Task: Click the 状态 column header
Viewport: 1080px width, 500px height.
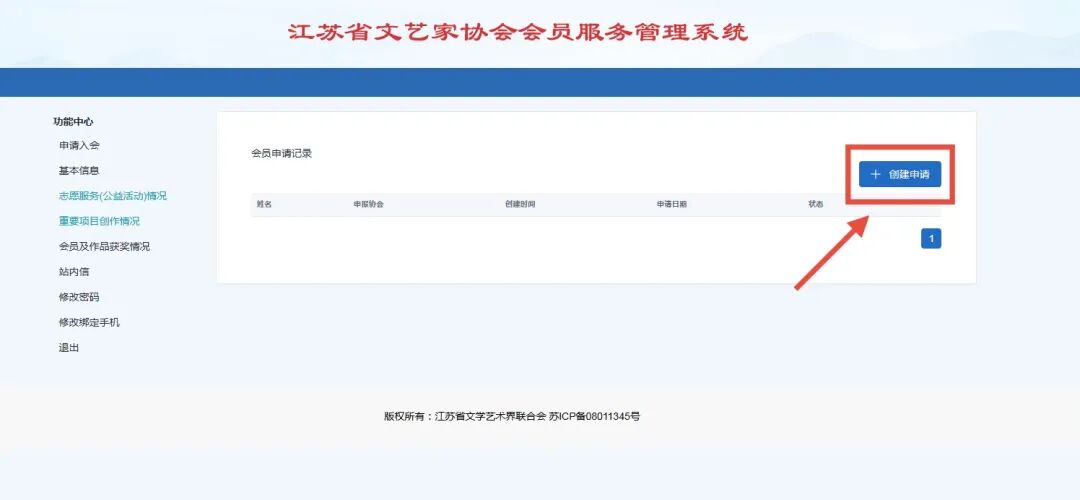Action: pos(816,204)
